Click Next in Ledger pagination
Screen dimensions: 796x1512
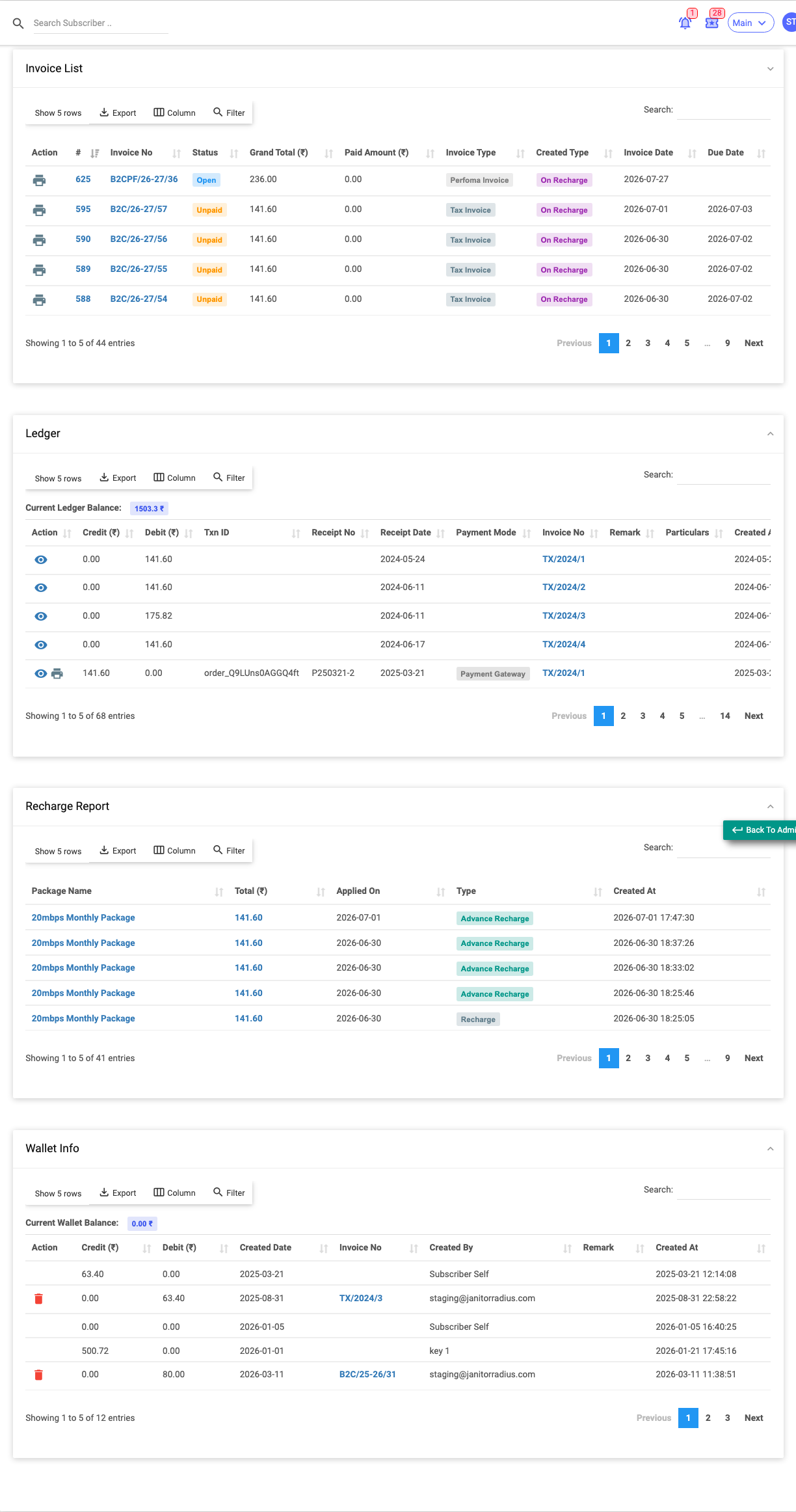tap(754, 716)
